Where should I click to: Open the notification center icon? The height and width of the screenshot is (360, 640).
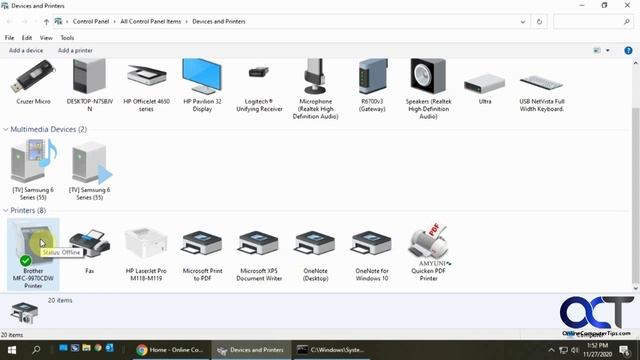[x=625, y=350]
